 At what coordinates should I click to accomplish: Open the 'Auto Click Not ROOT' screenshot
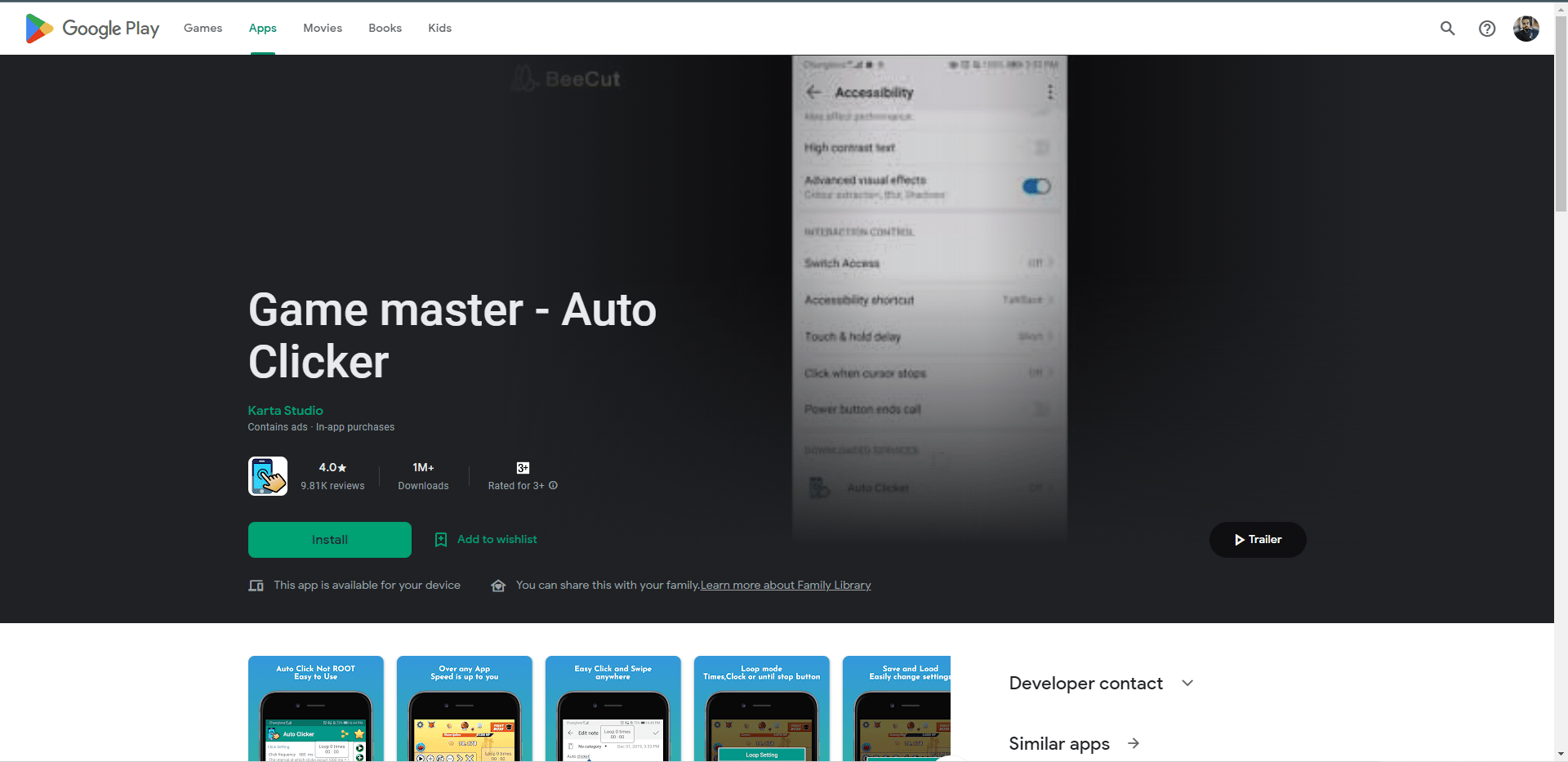pyautogui.click(x=316, y=708)
